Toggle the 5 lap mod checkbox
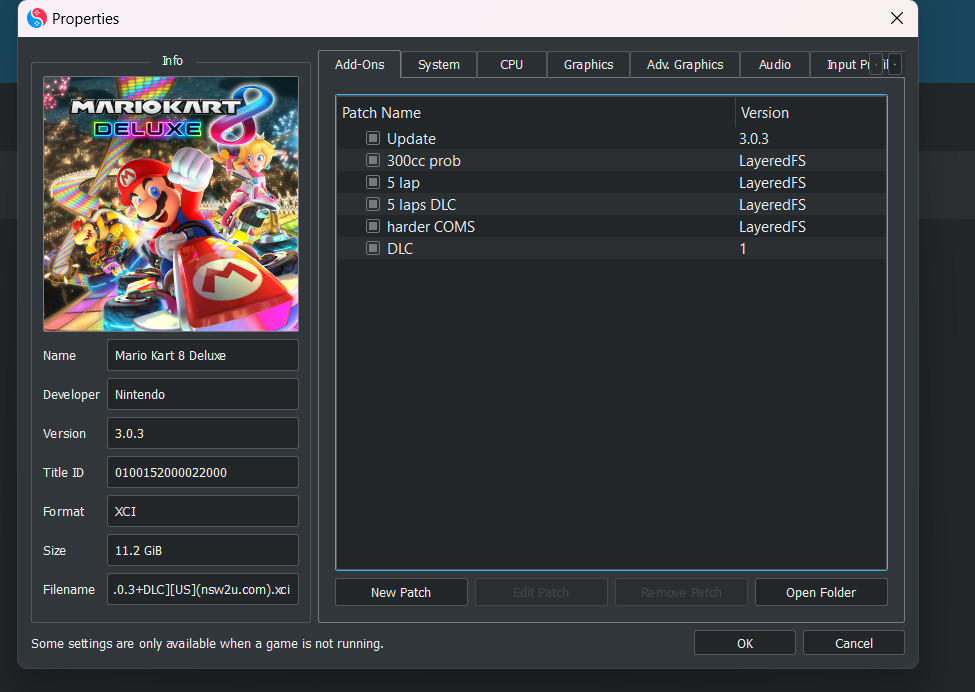Viewport: 975px width, 692px height. point(372,182)
